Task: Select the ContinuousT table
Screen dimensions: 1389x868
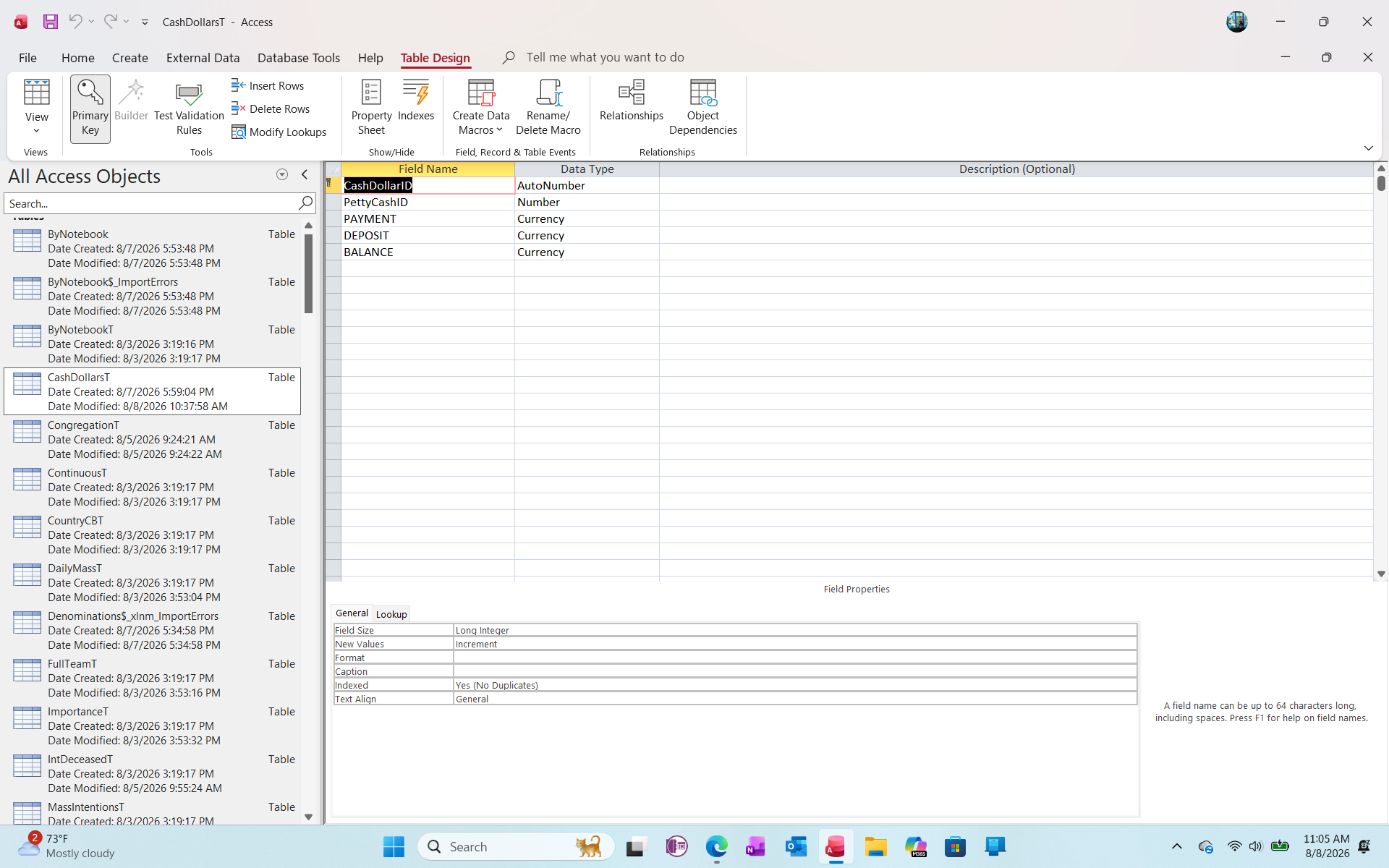Action: pos(153,488)
